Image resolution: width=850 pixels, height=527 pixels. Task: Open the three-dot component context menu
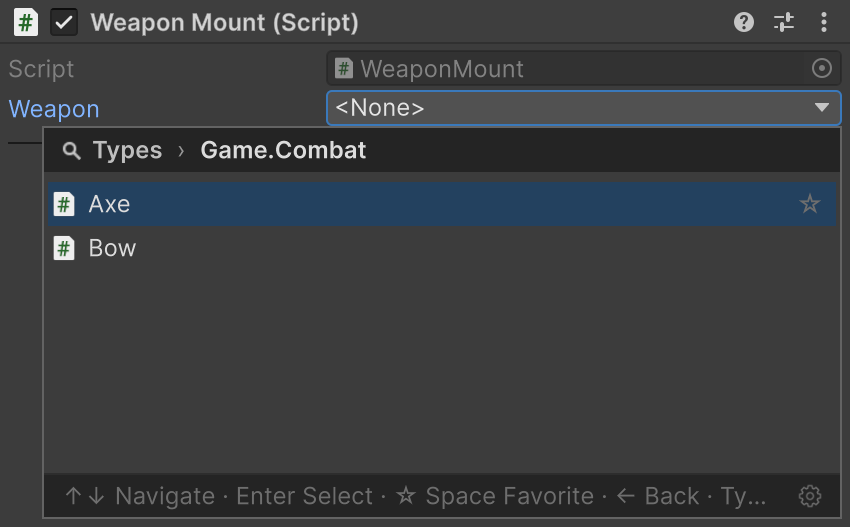coord(823,23)
